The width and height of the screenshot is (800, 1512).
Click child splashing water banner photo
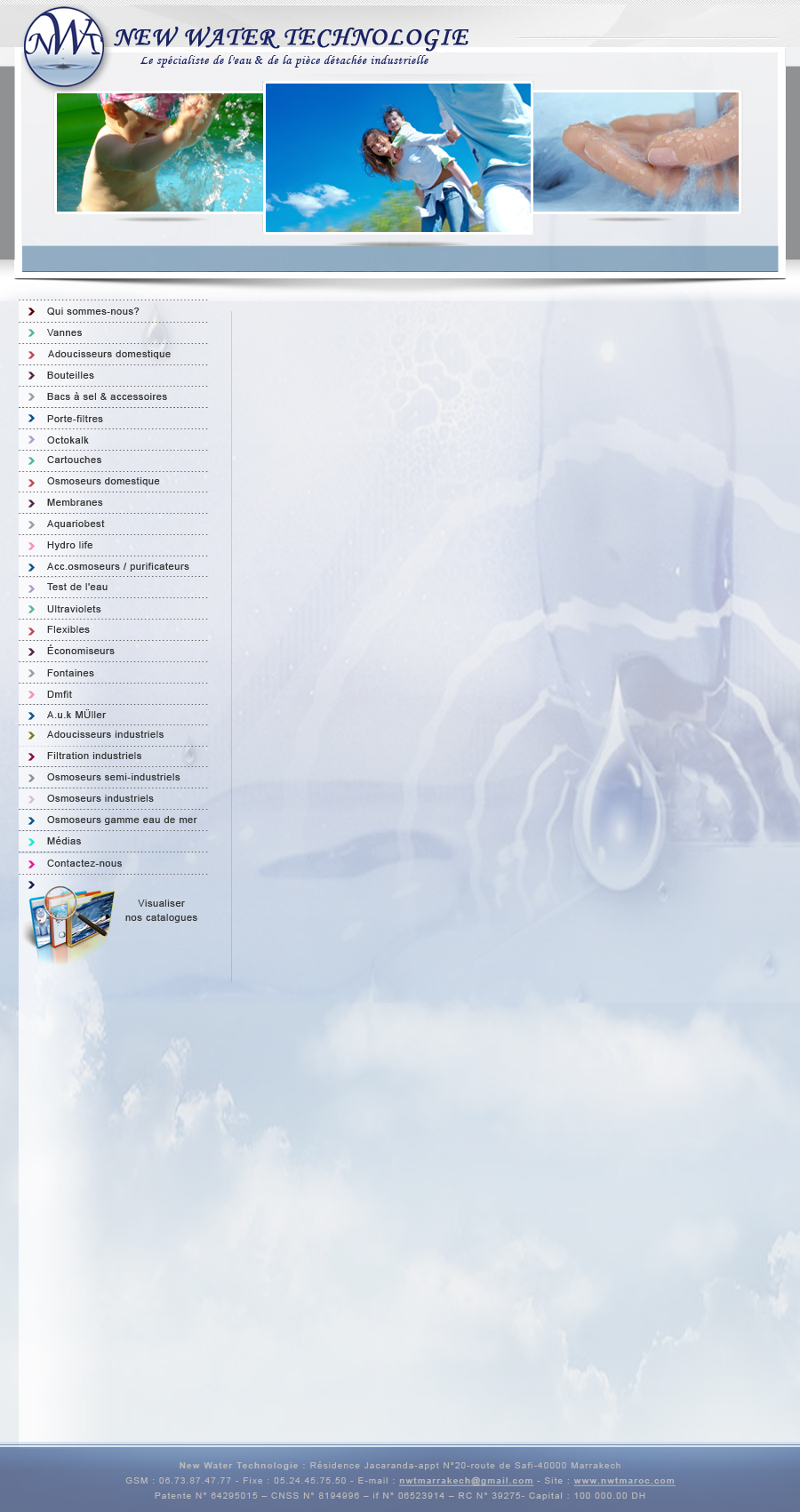click(160, 152)
